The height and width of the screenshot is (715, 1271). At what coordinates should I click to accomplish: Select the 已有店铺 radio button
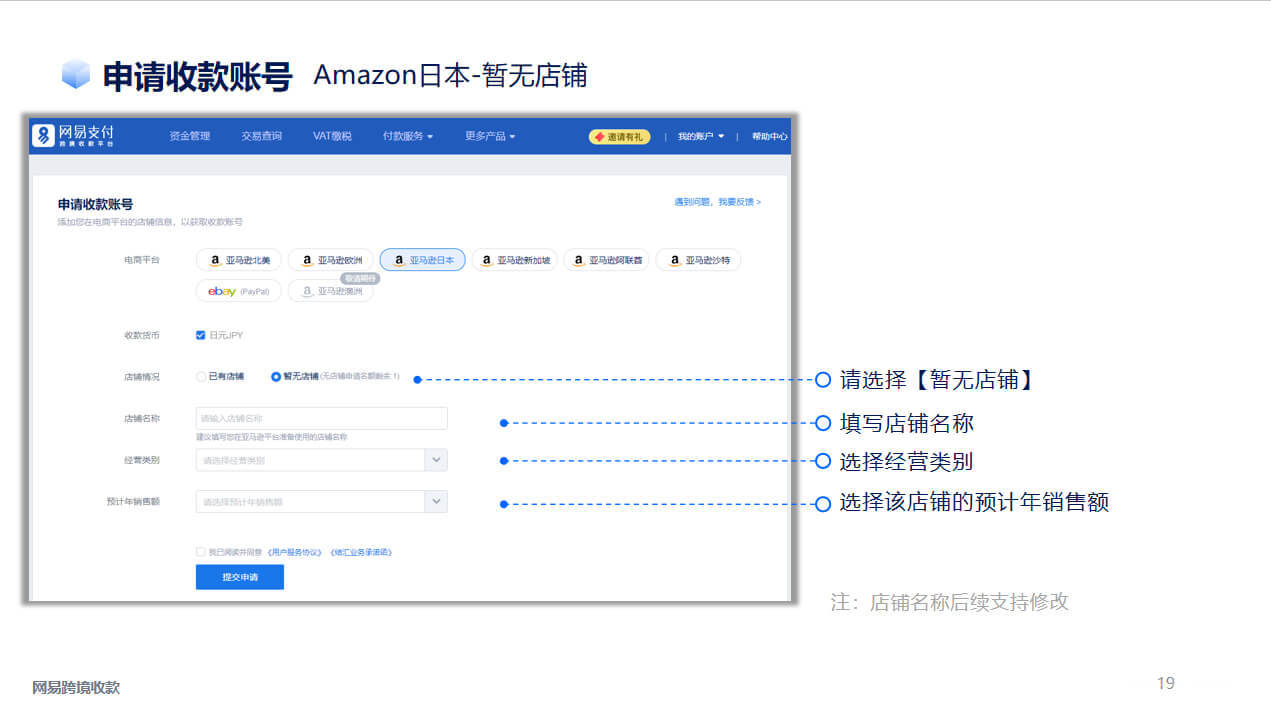click(201, 377)
